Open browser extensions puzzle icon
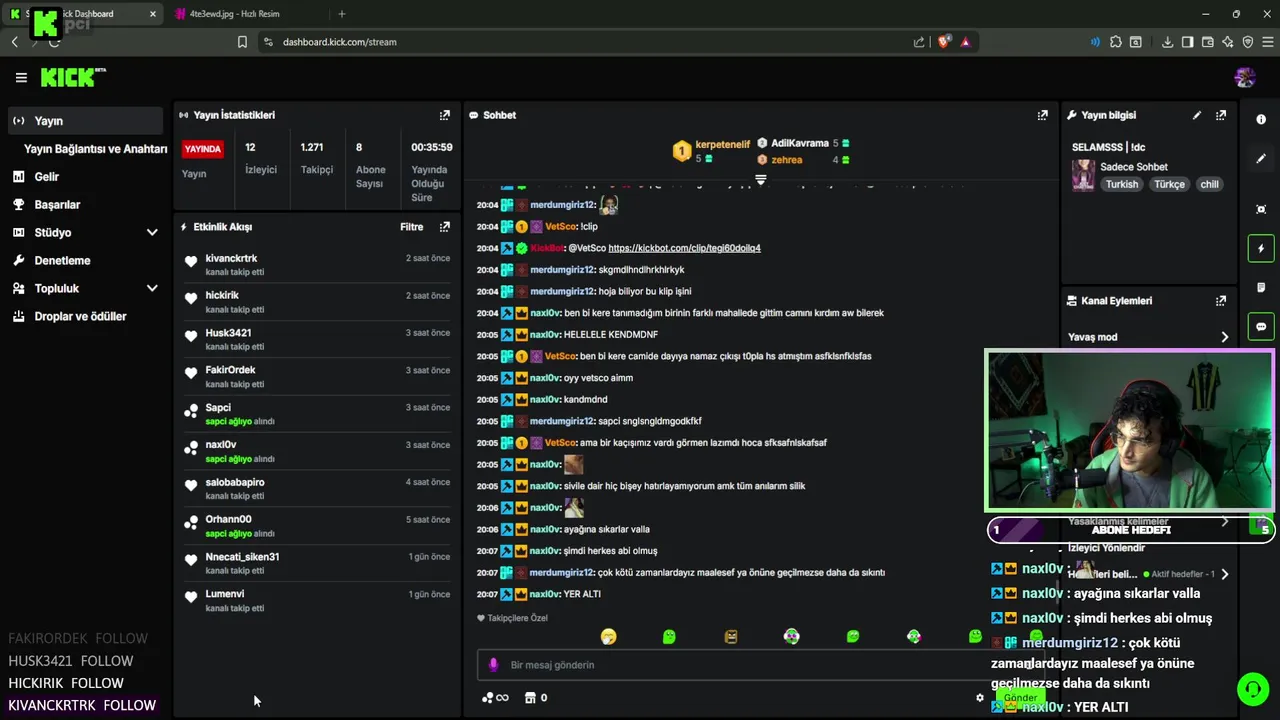The width and height of the screenshot is (1280, 720). pyautogui.click(x=1114, y=42)
